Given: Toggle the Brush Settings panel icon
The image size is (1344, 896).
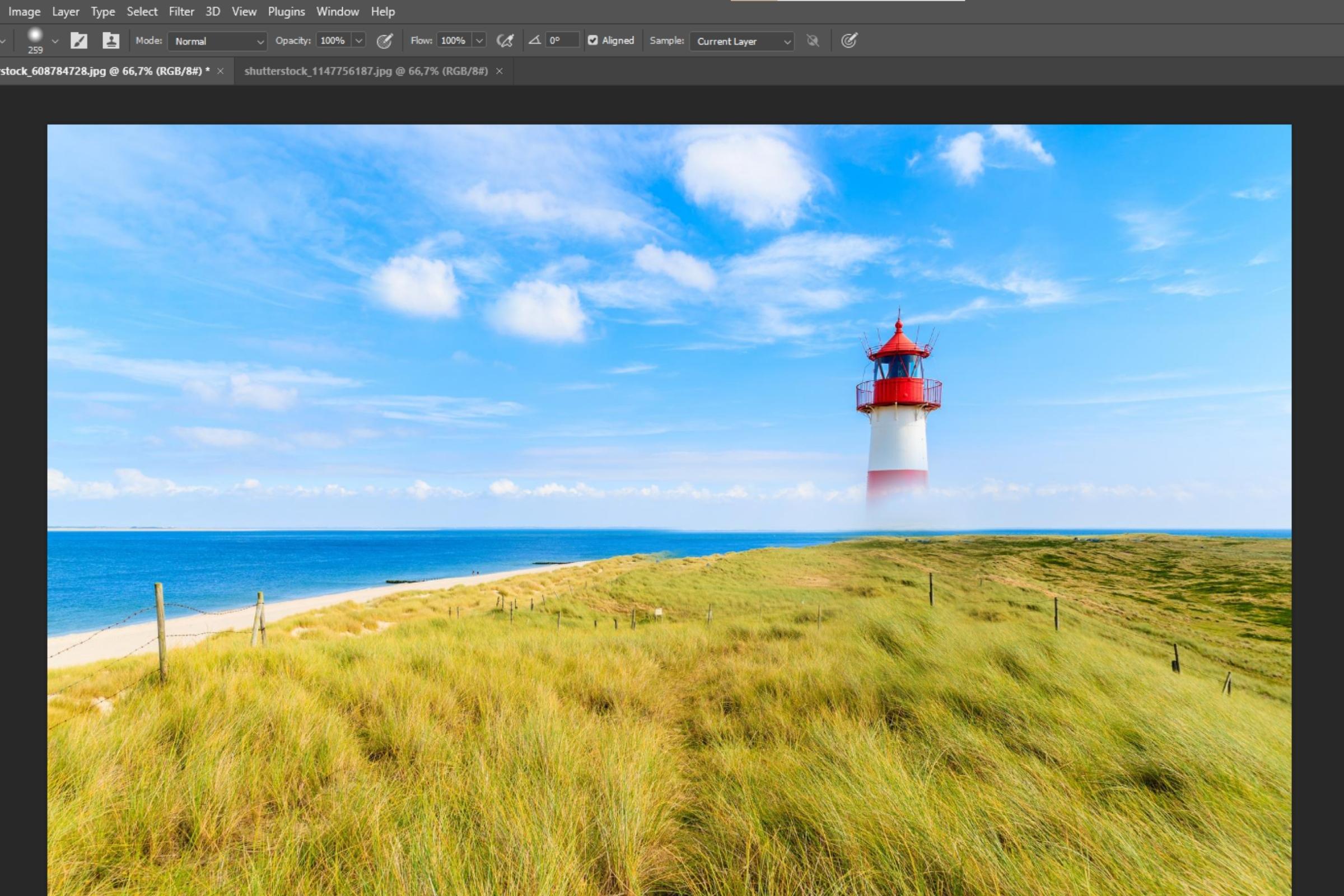Looking at the screenshot, I should coord(79,40).
